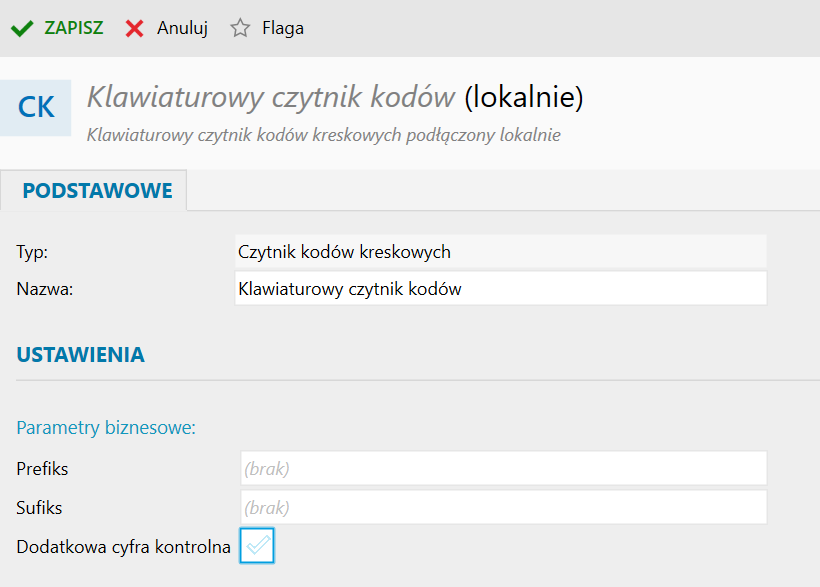The height and width of the screenshot is (587, 820).
Task: Click the Prefiks label text
Action: [x=43, y=468]
